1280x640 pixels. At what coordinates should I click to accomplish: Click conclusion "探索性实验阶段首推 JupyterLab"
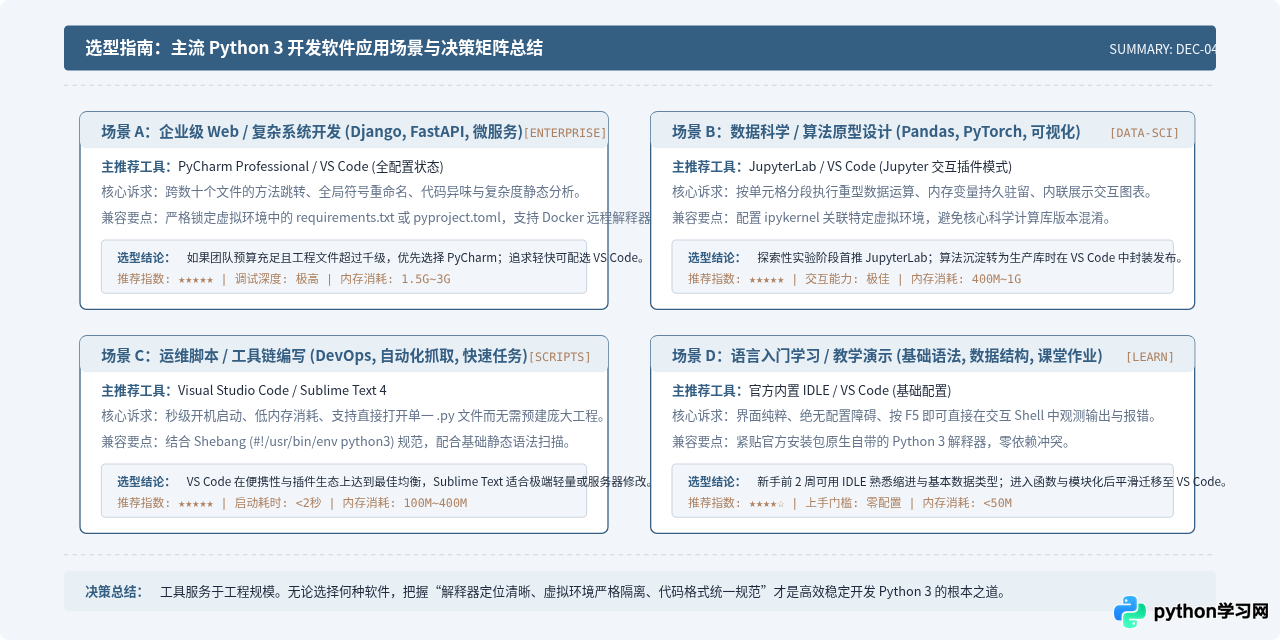pyautogui.click(x=936, y=257)
